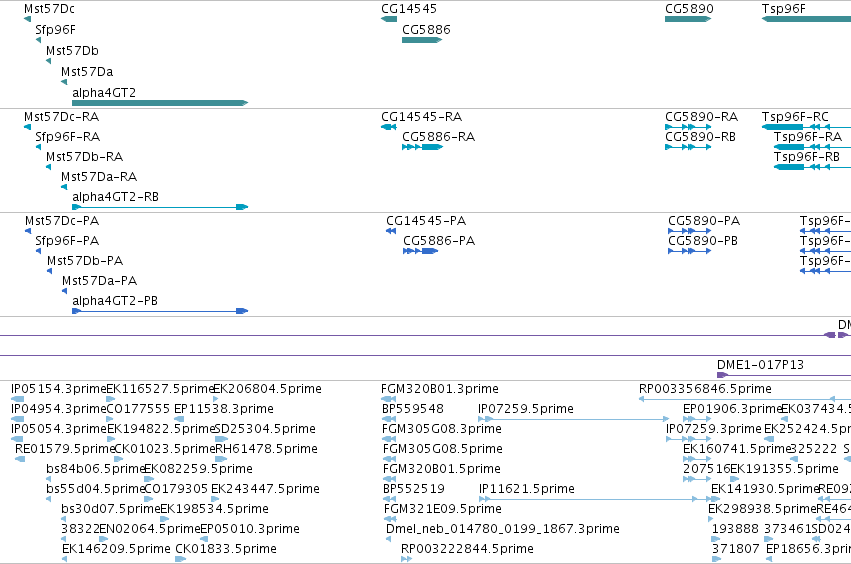This screenshot has height=564, width=851.
Task: Click the CG14545 gene label
Action: (x=409, y=9)
